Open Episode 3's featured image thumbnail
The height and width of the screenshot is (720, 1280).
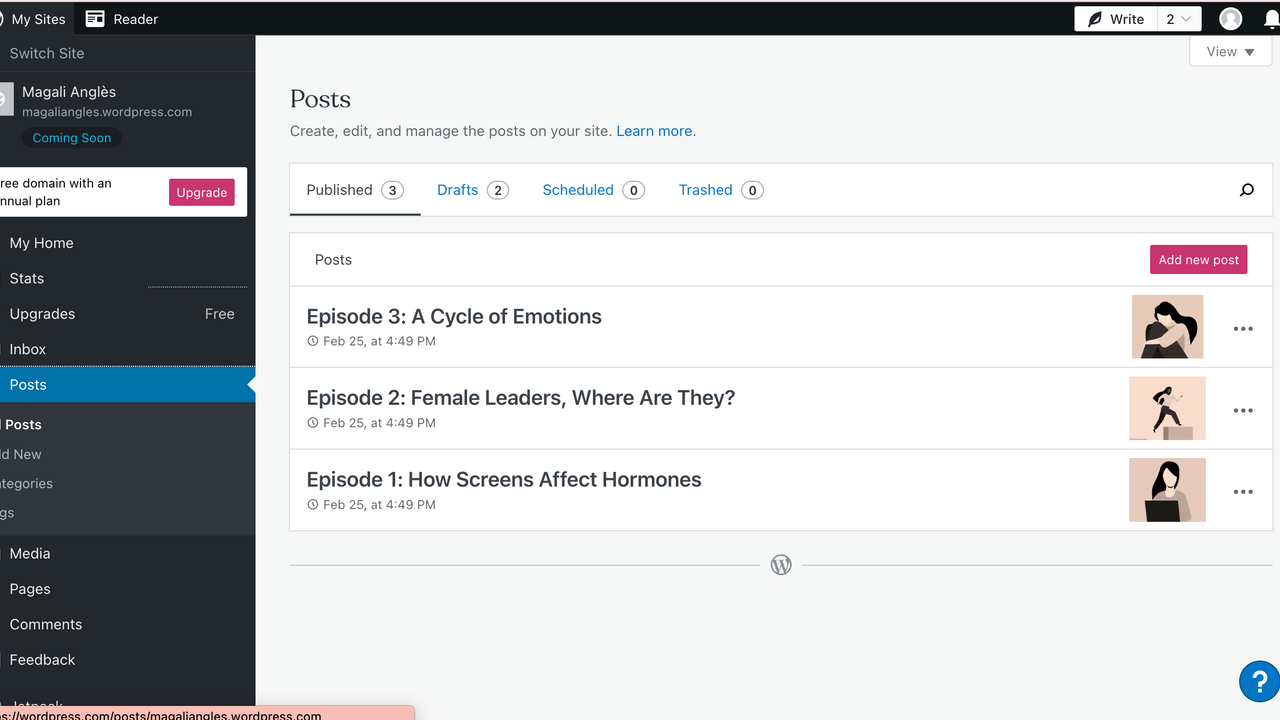coord(1167,327)
